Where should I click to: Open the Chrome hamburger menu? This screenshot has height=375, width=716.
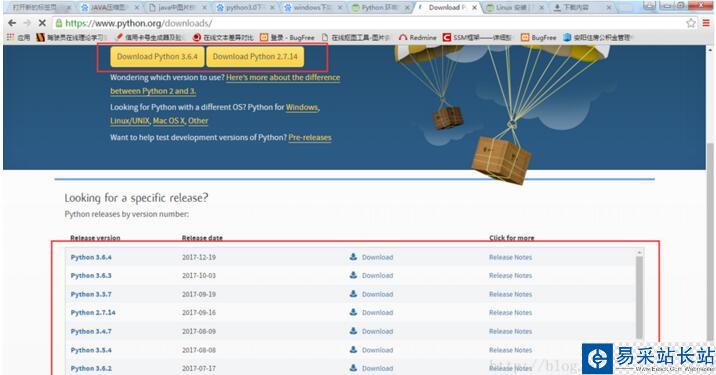[706, 23]
